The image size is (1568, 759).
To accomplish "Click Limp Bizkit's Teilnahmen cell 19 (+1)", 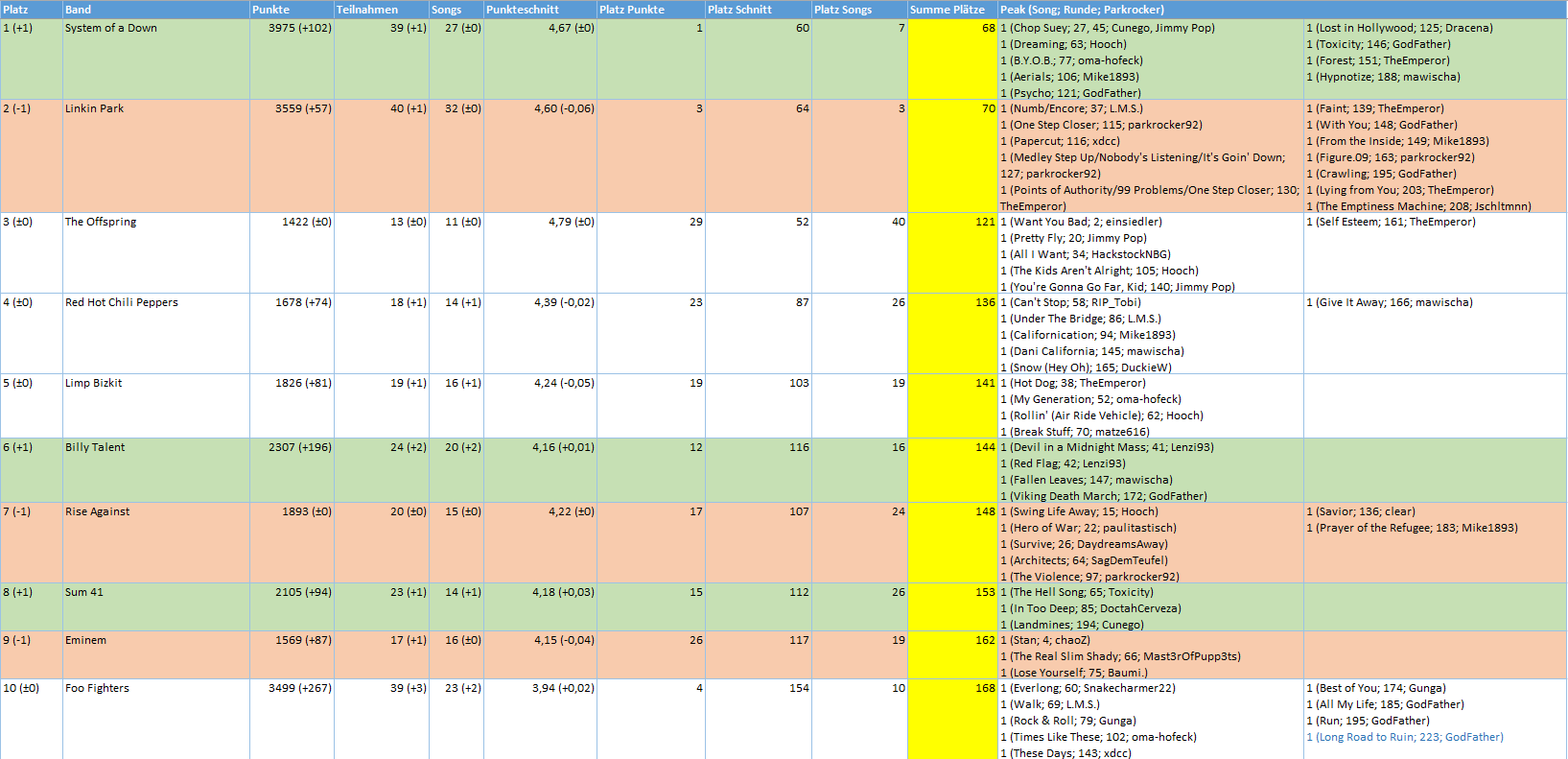I will [382, 384].
